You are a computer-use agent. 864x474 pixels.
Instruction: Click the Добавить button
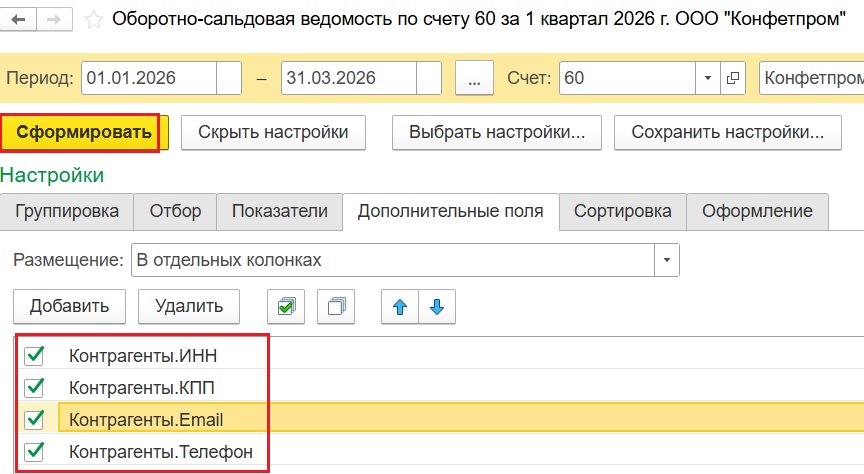[69, 306]
